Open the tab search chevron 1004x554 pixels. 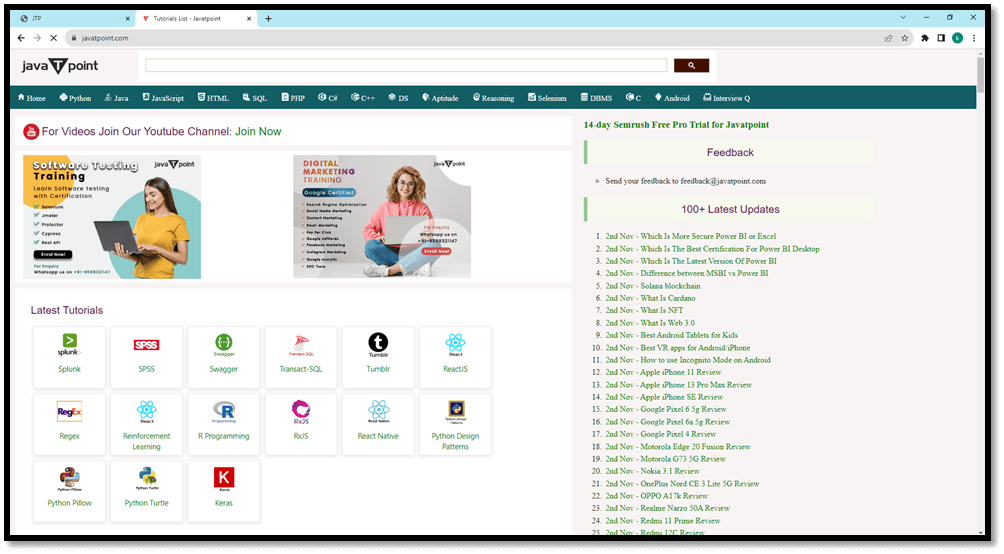pos(903,18)
